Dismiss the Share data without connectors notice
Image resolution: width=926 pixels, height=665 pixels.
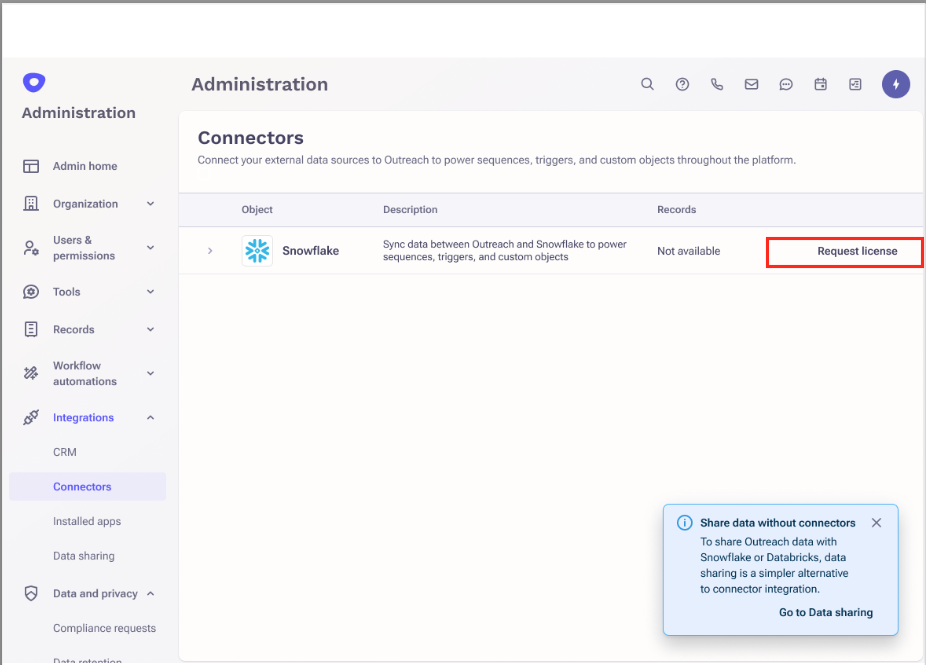(876, 523)
